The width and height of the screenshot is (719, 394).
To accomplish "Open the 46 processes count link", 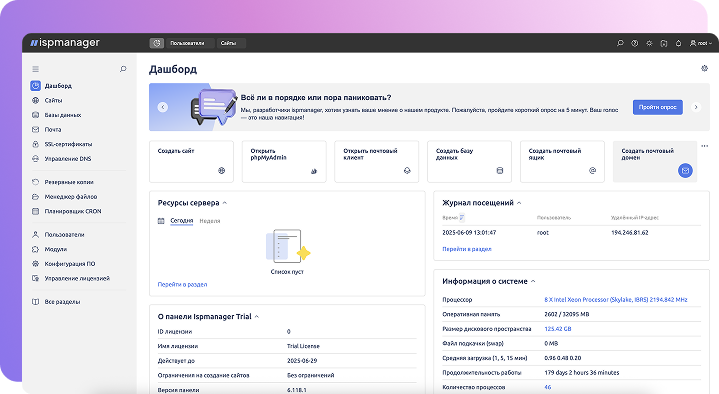I will point(548,387).
